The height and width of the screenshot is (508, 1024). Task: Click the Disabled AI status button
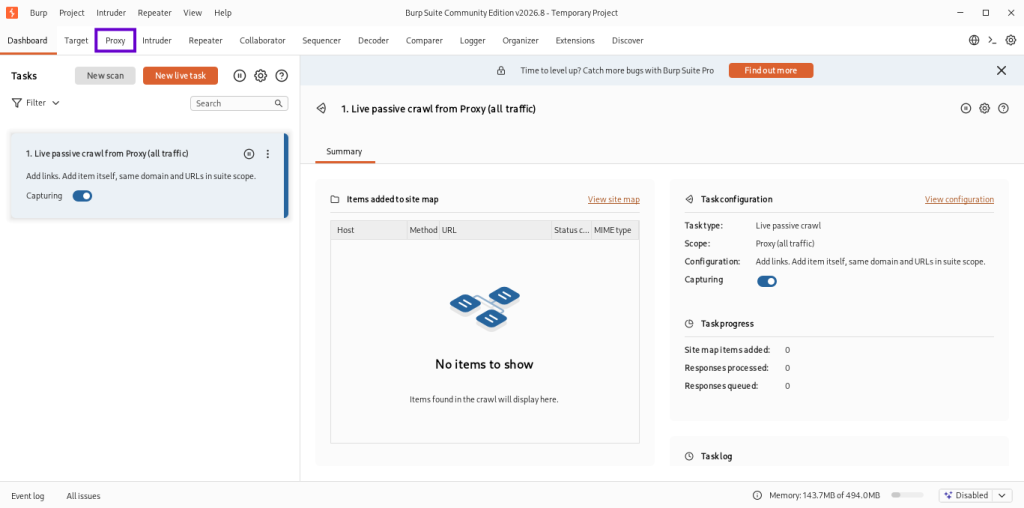coord(967,496)
